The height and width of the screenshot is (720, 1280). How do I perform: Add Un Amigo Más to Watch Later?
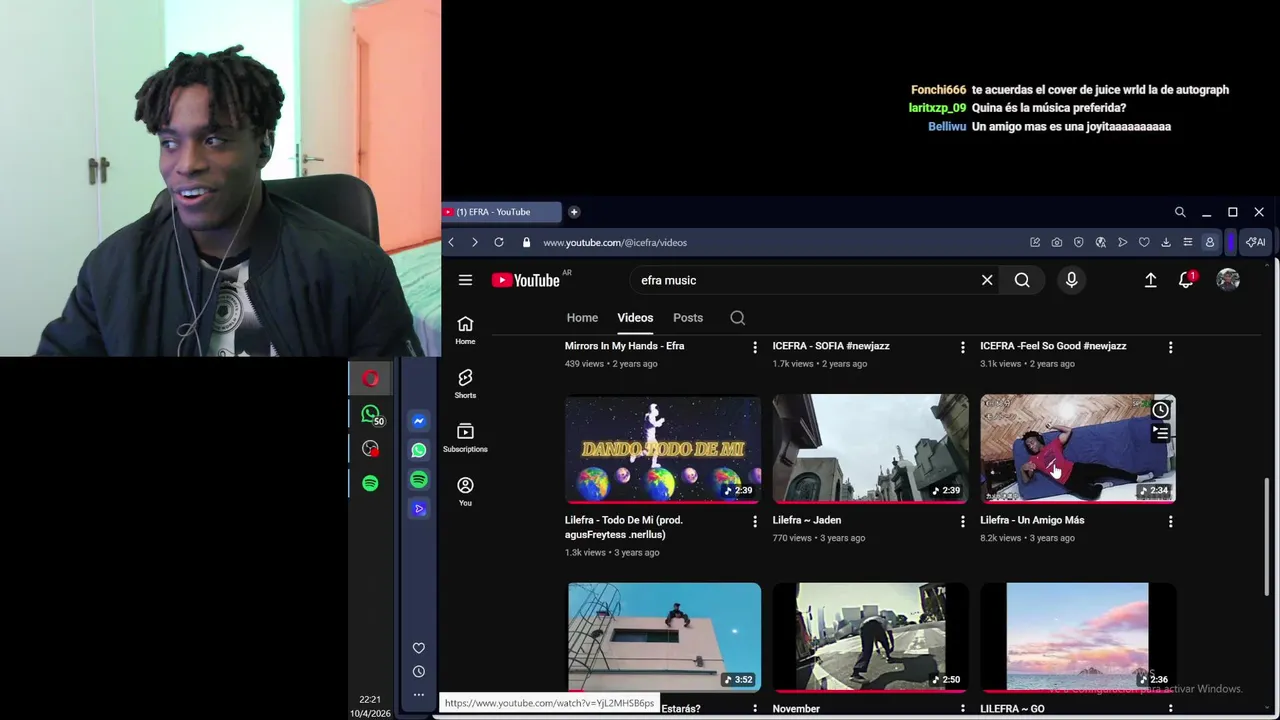pyautogui.click(x=1160, y=410)
